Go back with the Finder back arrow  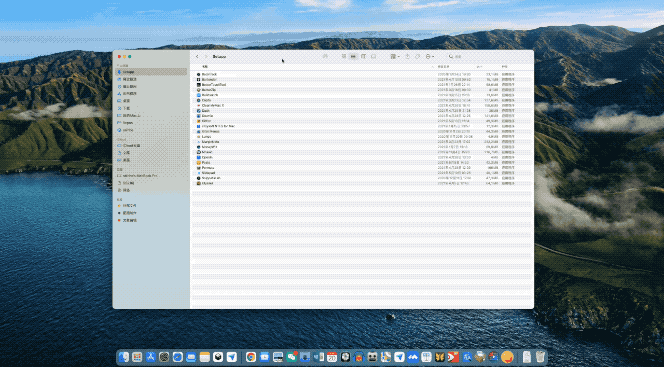pyautogui.click(x=197, y=56)
